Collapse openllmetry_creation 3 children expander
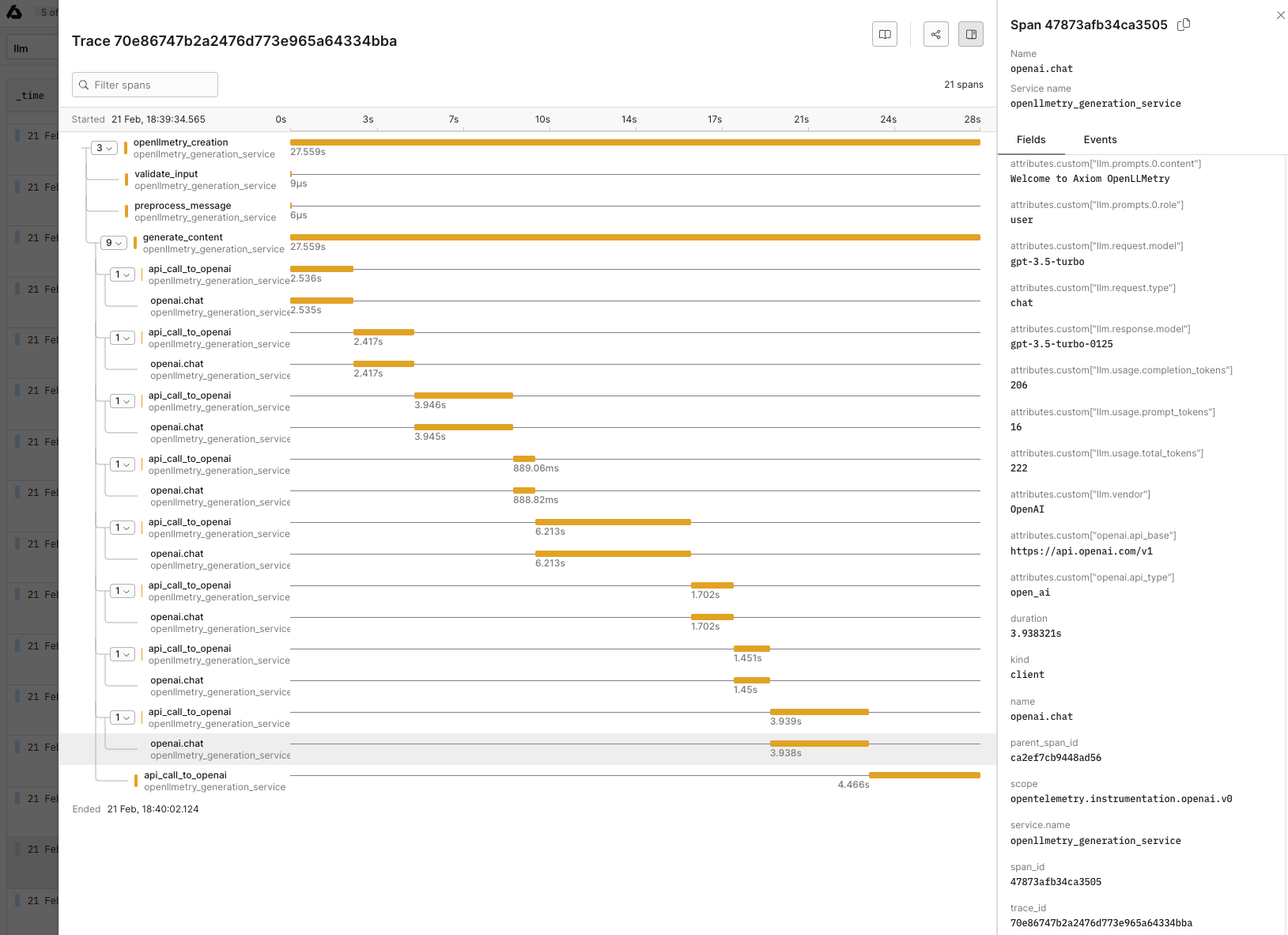The image size is (1288, 935). [x=104, y=148]
